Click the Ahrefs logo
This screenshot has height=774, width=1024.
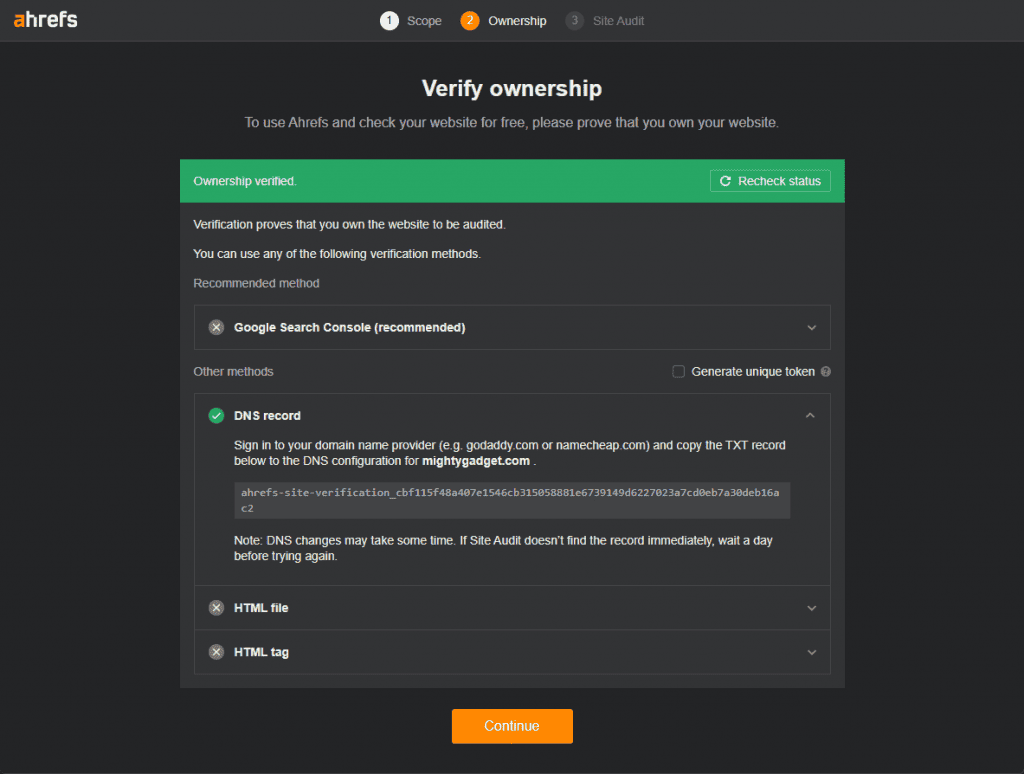tap(46, 20)
